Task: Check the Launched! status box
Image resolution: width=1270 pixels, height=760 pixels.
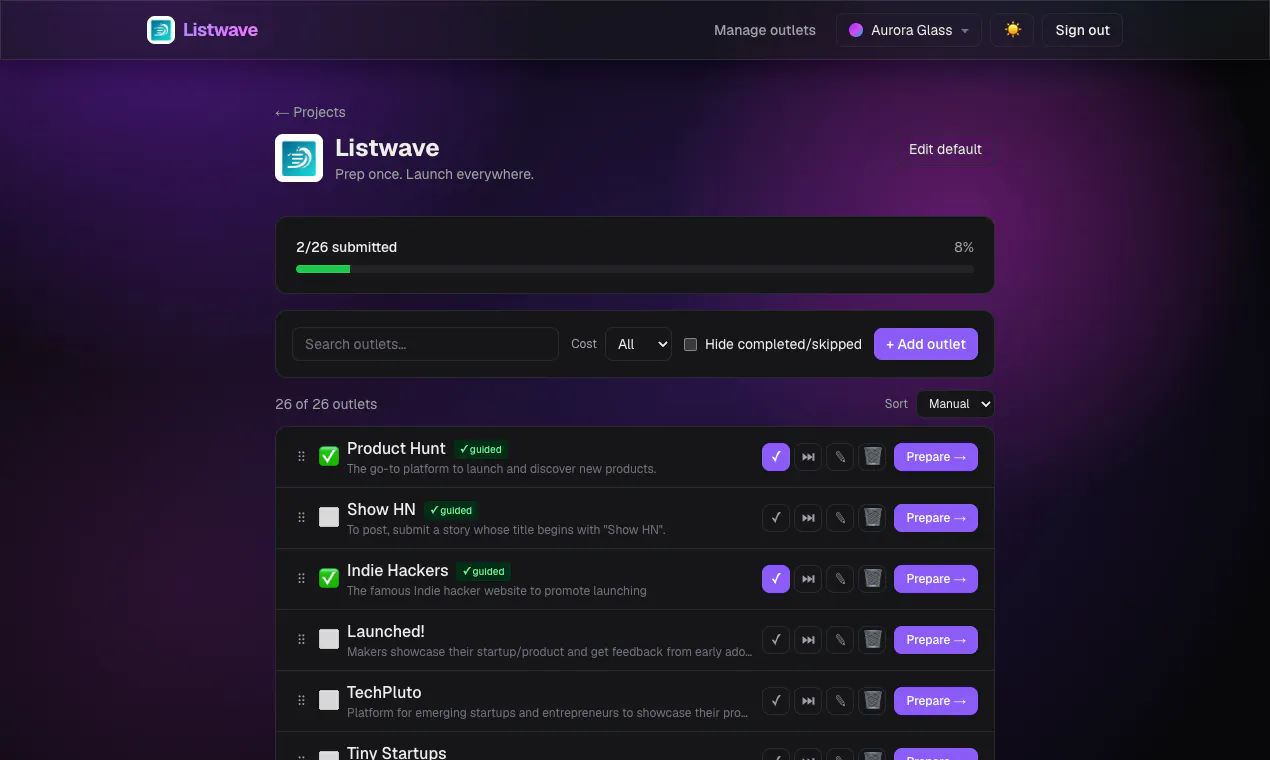Action: 329,640
